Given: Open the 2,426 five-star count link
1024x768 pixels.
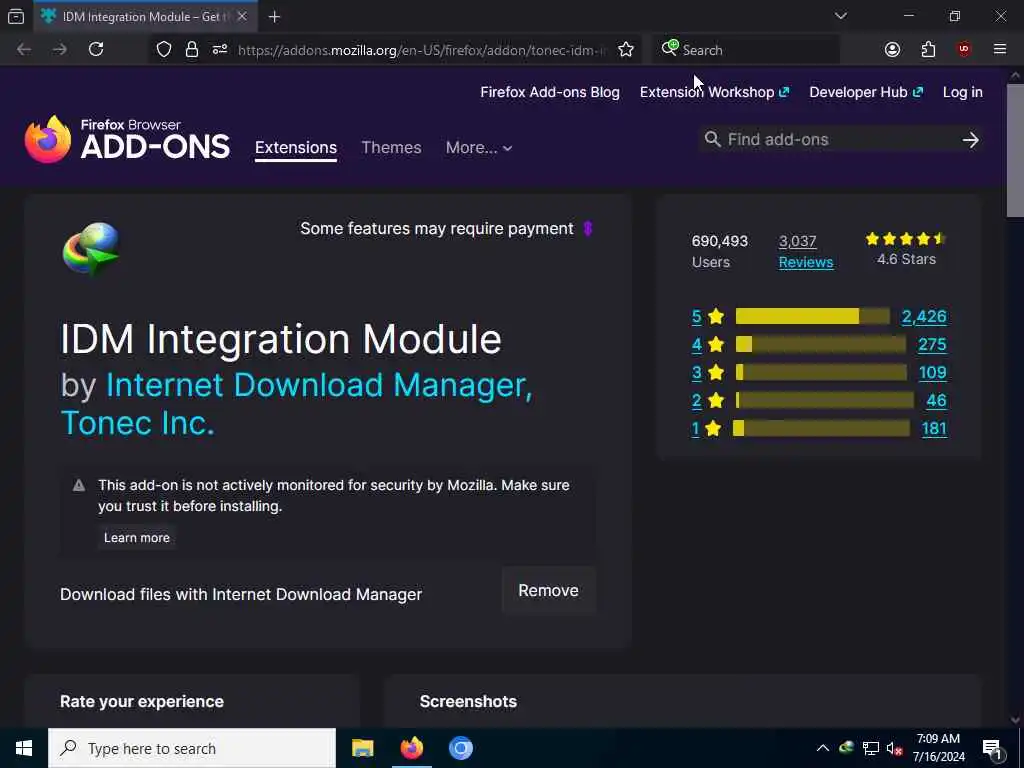Looking at the screenshot, I should (x=924, y=317).
